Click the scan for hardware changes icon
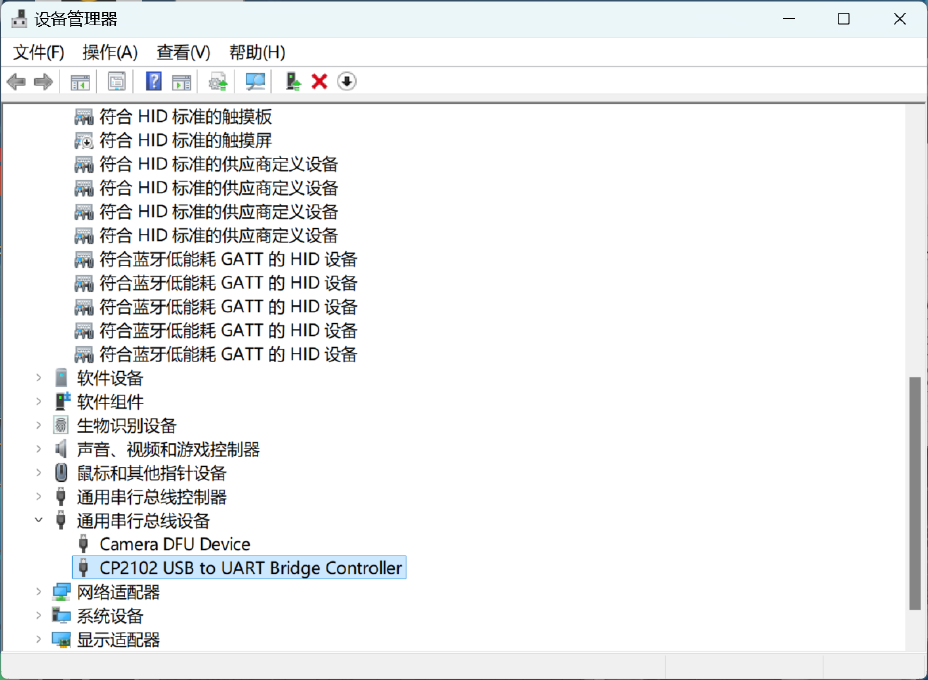The width and height of the screenshot is (928, 680). 254,81
